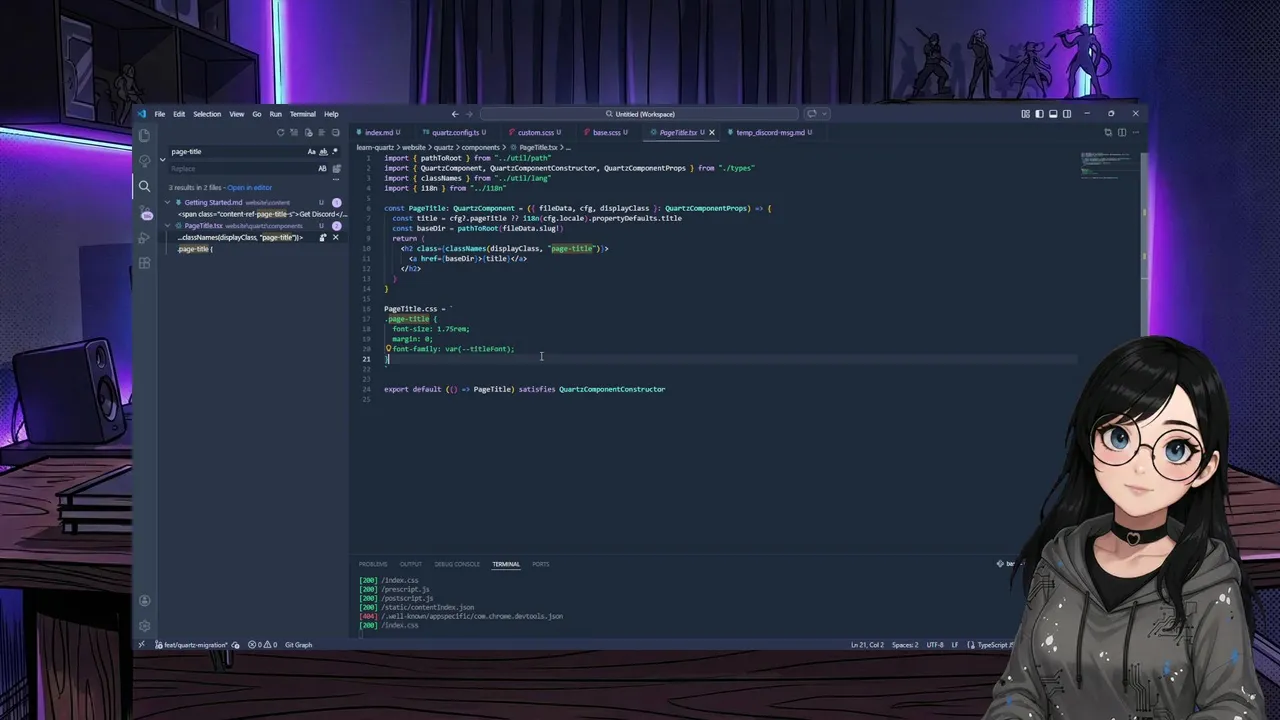Open the Search view in activity bar
1280x720 pixels.
coord(145,186)
